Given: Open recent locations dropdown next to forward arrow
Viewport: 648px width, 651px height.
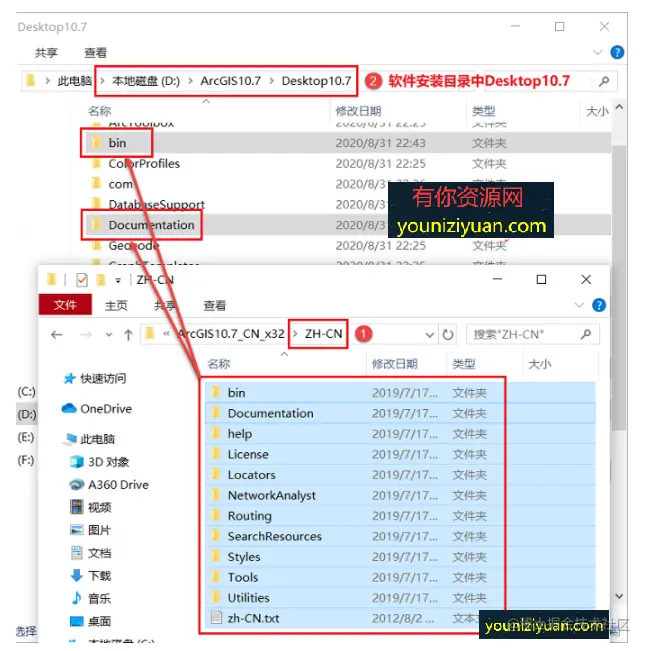Looking at the screenshot, I should [x=109, y=335].
